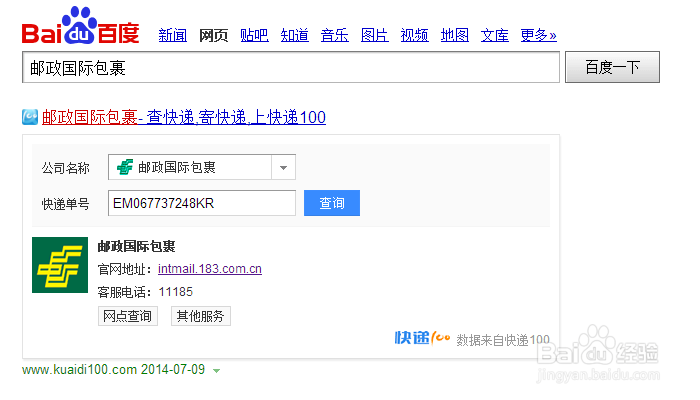
Task: Open the 邮政国际包裹 快递100 result title link
Action: click(184, 117)
